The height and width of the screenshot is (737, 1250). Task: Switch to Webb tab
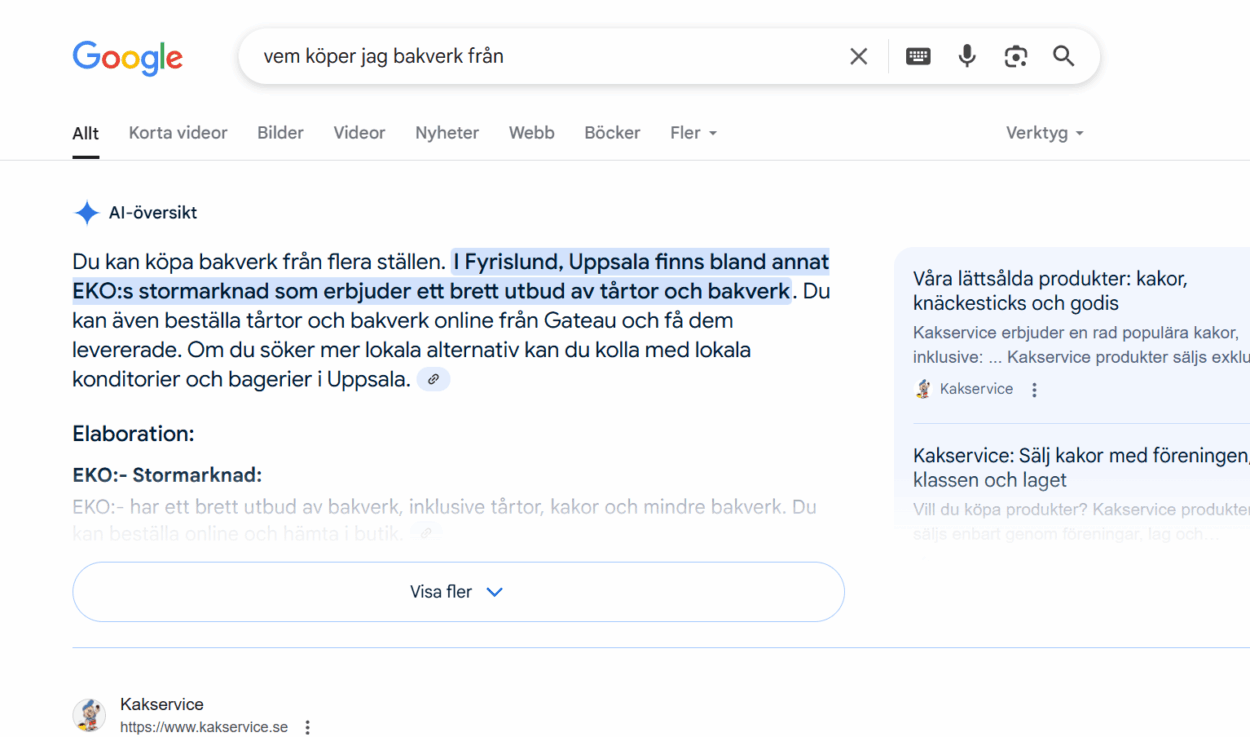click(x=532, y=133)
